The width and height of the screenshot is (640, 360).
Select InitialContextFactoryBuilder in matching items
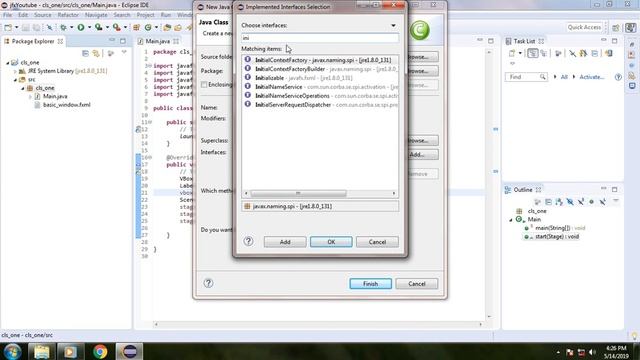click(320, 69)
